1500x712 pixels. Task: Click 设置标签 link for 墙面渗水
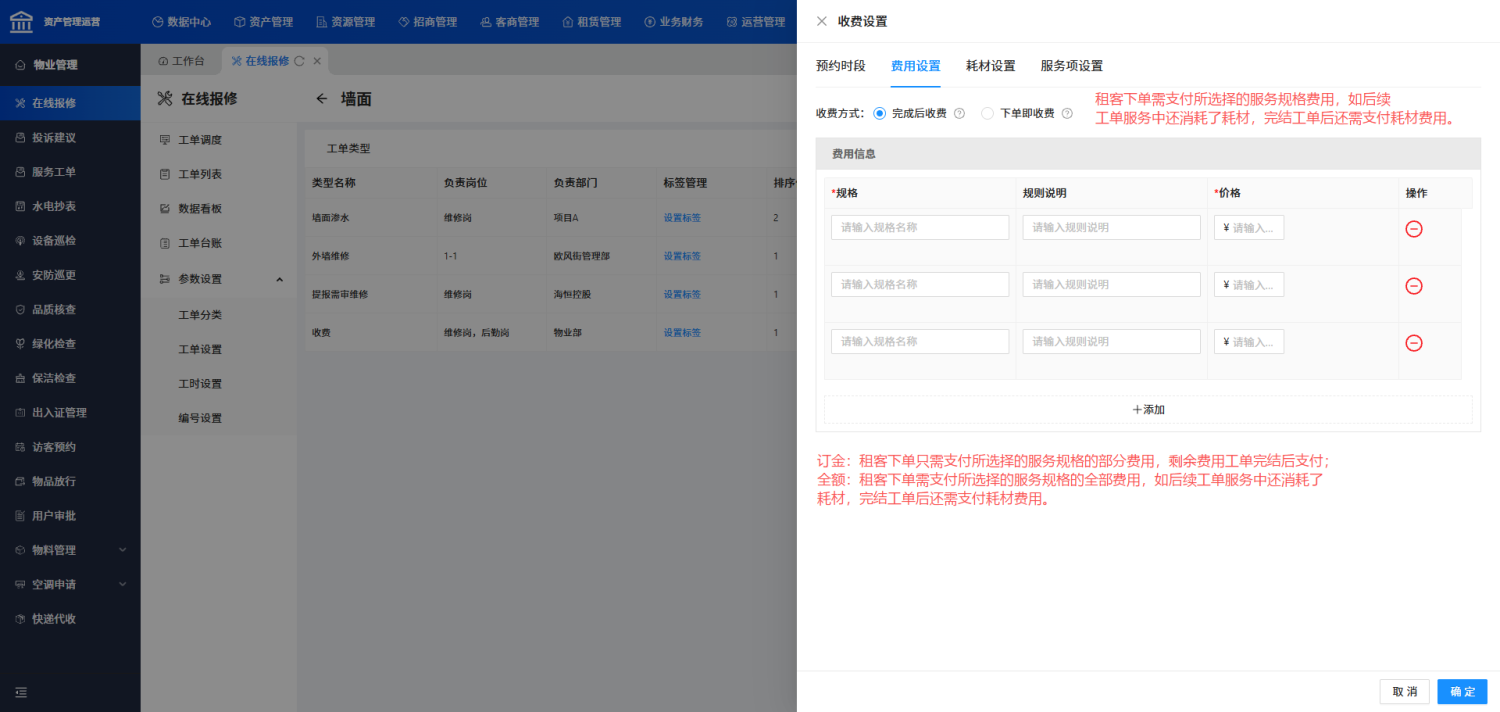(x=682, y=218)
